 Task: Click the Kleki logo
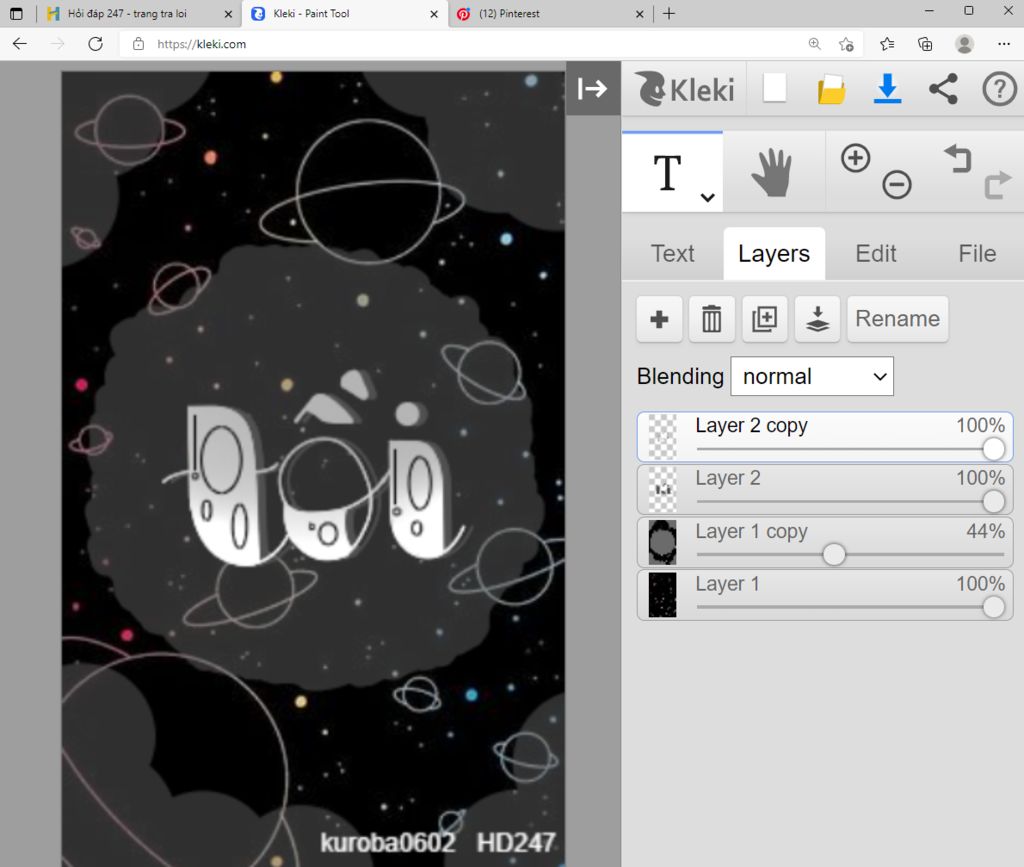click(686, 89)
